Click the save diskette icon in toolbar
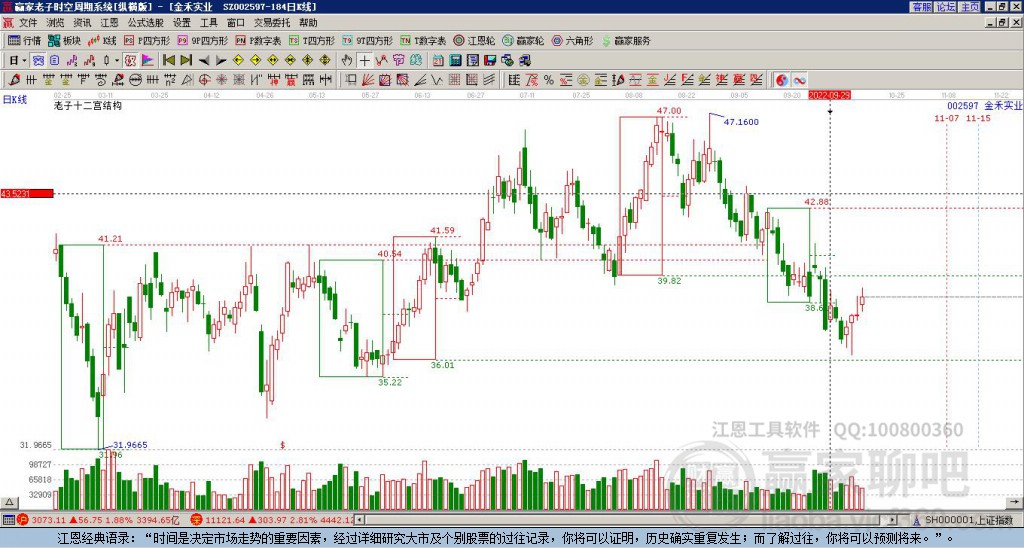The width and height of the screenshot is (1024, 548). (490, 61)
